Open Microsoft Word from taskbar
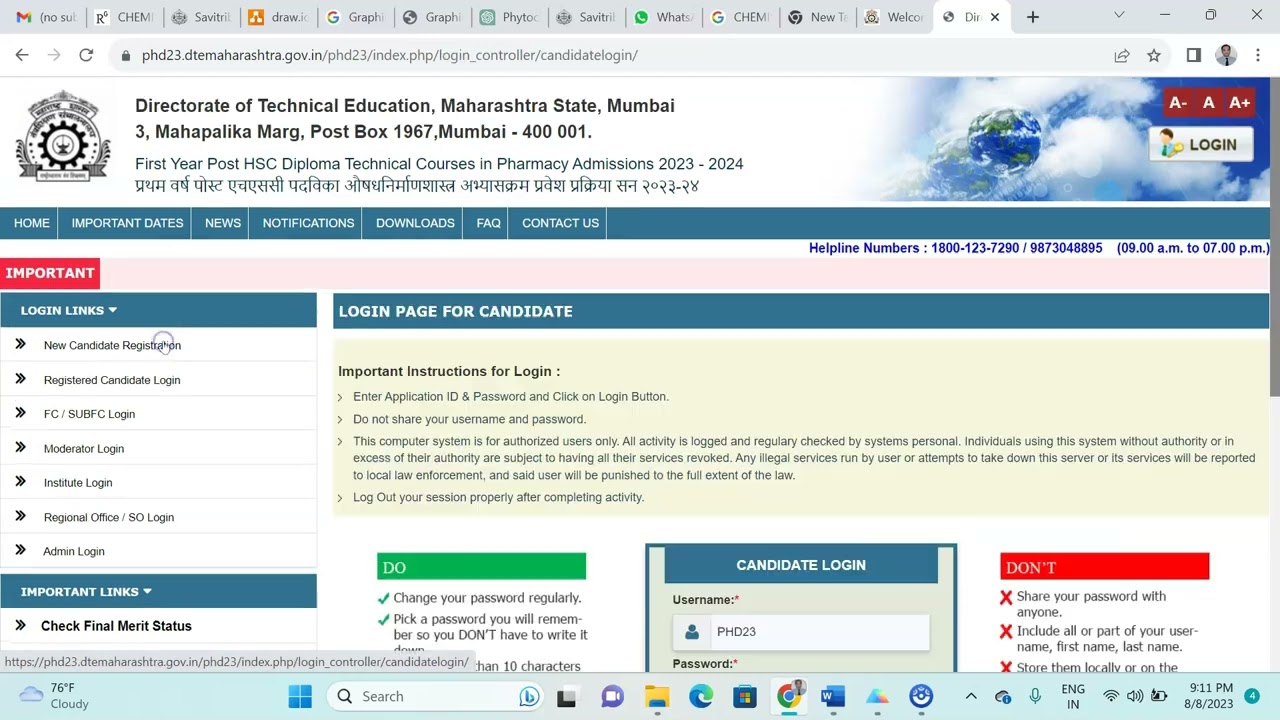 (x=833, y=696)
